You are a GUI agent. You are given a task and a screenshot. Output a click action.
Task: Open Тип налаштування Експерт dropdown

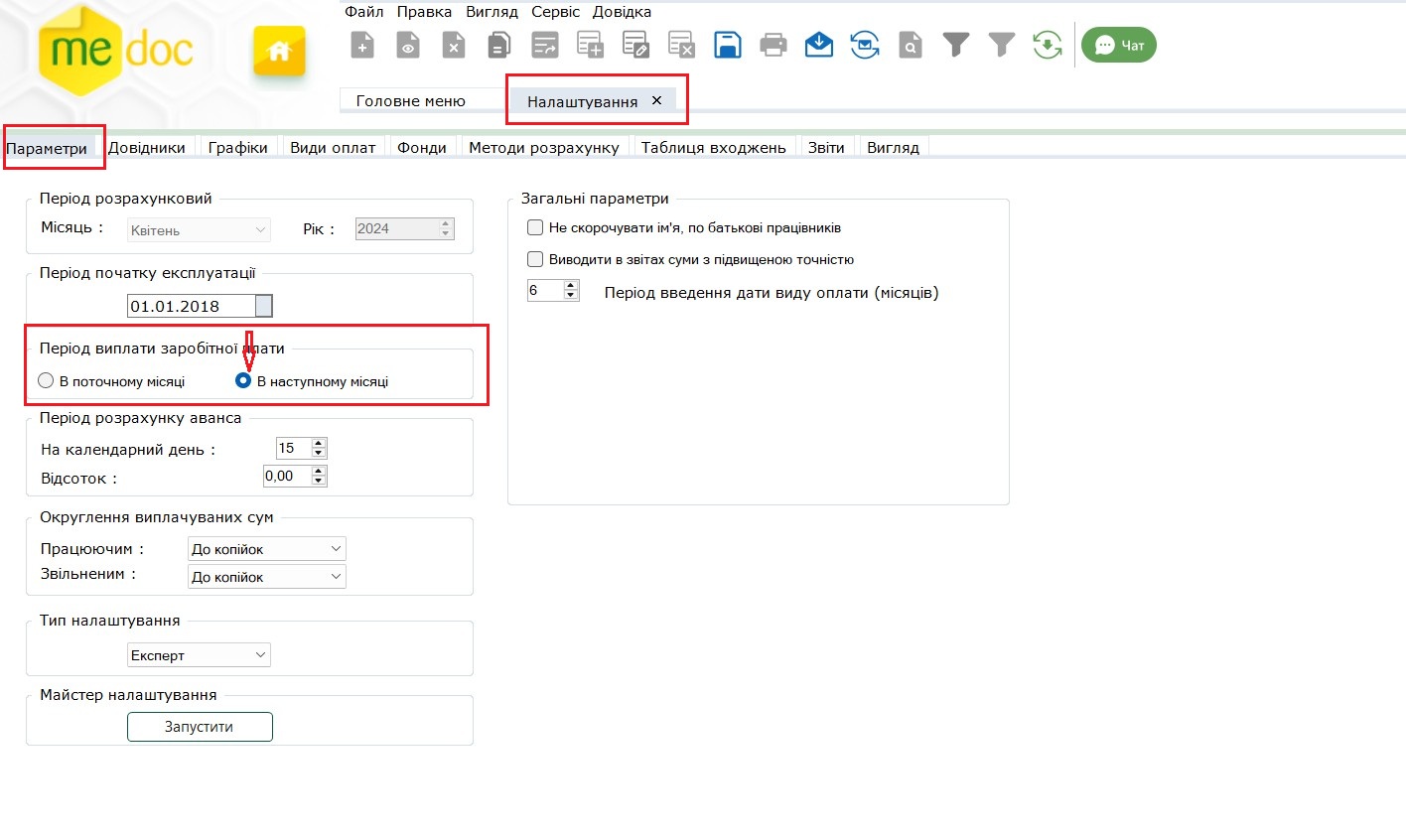199,655
